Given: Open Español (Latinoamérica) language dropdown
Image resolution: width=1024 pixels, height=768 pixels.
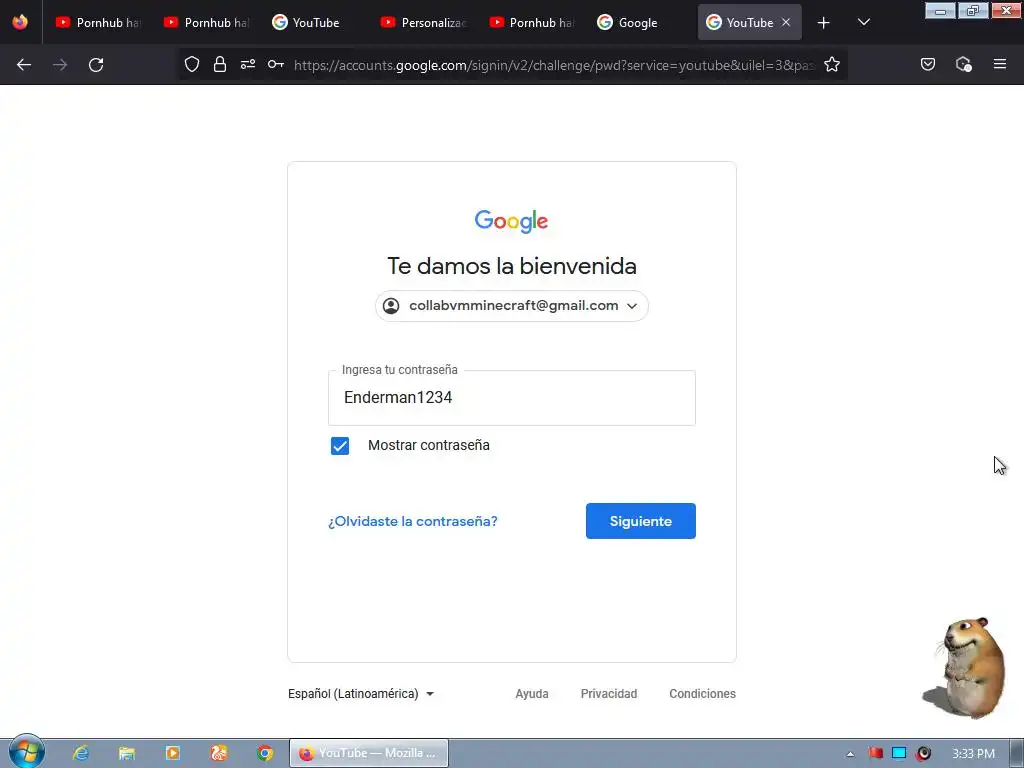Looking at the screenshot, I should [x=361, y=694].
